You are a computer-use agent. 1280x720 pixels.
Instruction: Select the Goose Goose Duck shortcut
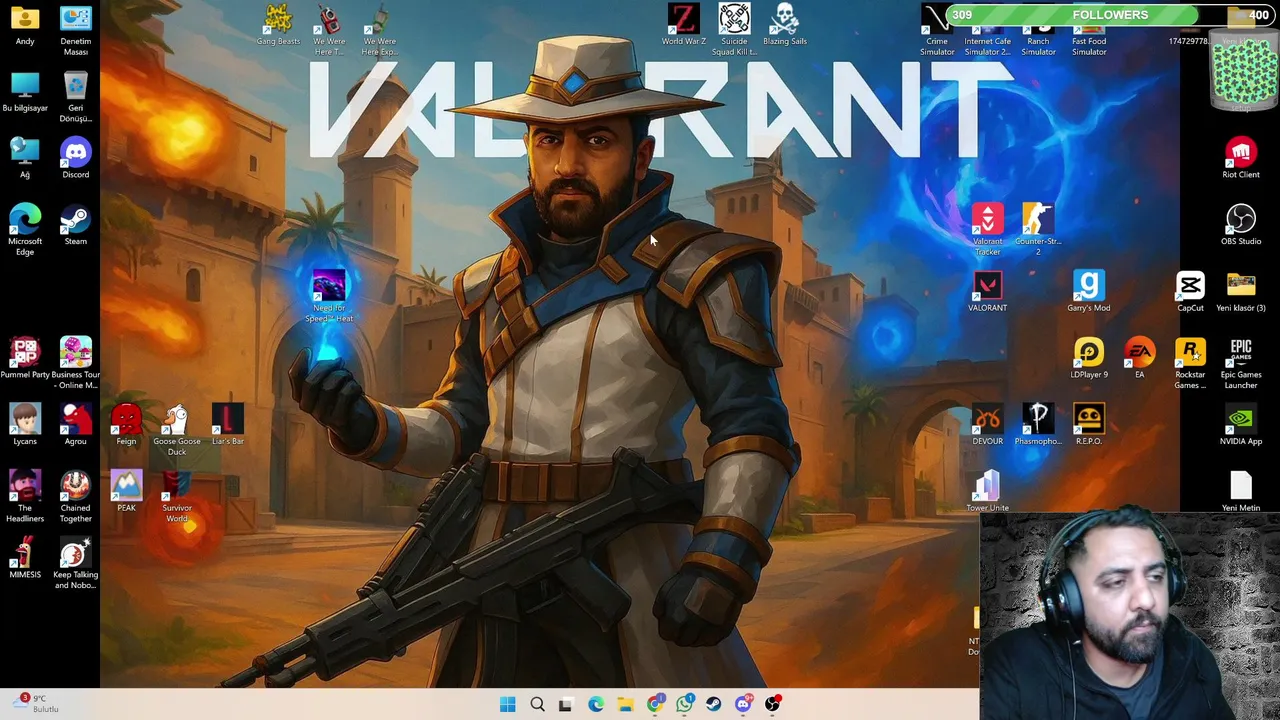(x=177, y=430)
